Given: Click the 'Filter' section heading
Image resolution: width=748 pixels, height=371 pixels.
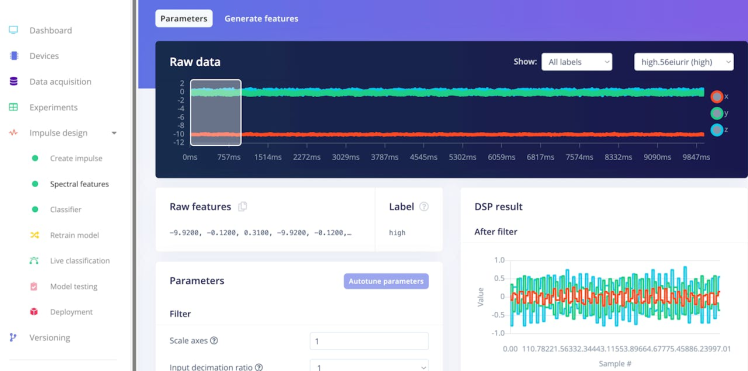Looking at the screenshot, I should click(180, 314).
